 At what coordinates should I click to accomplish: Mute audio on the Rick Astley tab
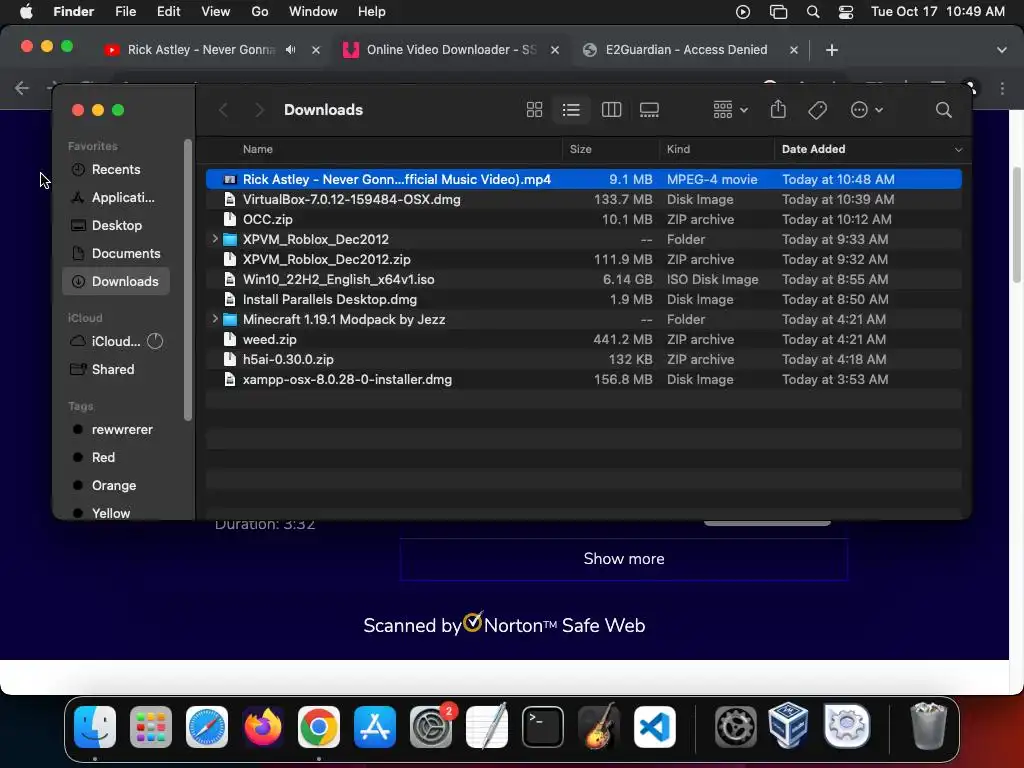(x=291, y=50)
